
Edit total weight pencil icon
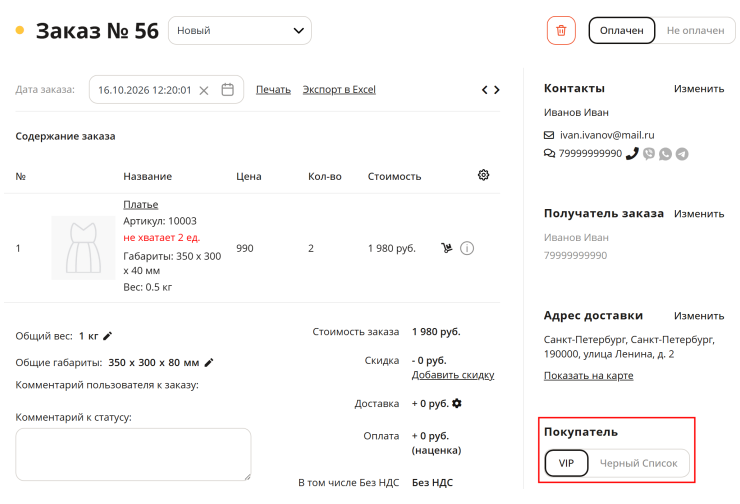pyautogui.click(x=108, y=336)
